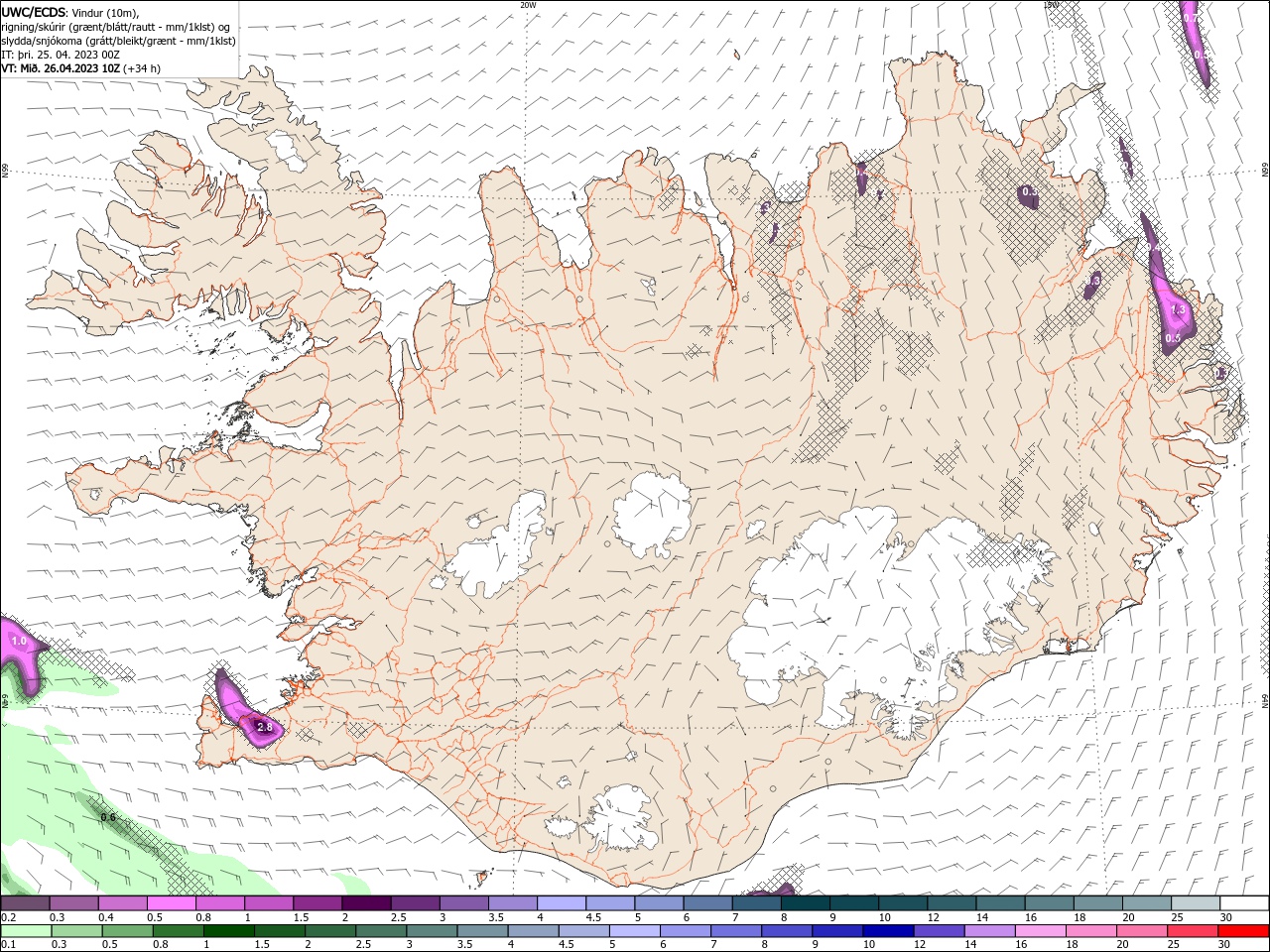Click the valid time 'VT: Mið. 26.04.2023 10Z'
This screenshot has width=1270, height=952.
[61, 68]
